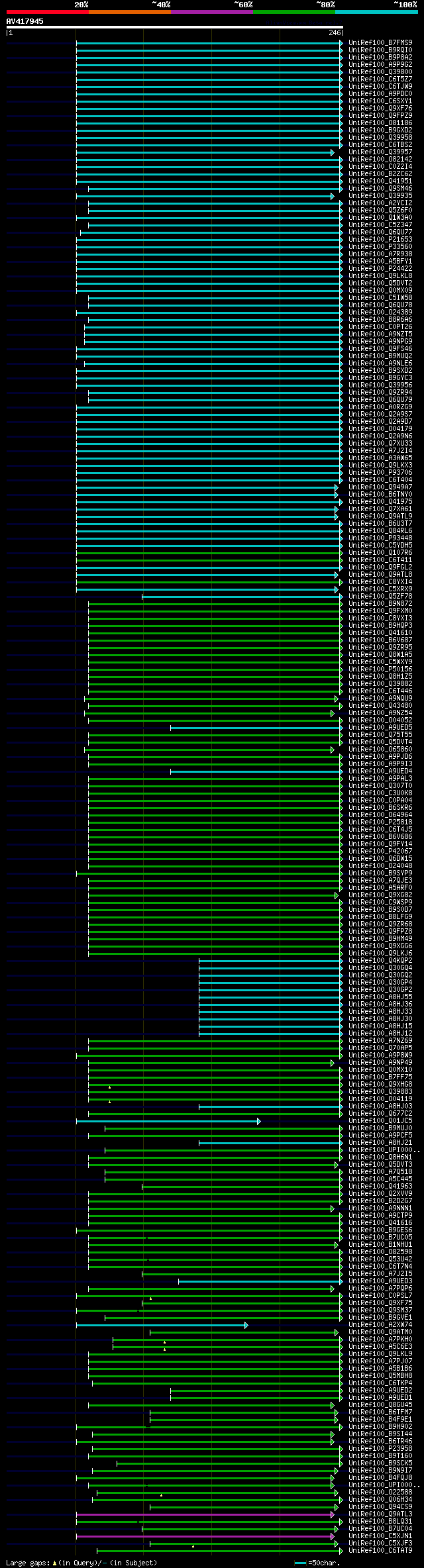This screenshot has width=424, height=1568.
Task: Open hit UniRef100_Q39935
Action: click(380, 196)
